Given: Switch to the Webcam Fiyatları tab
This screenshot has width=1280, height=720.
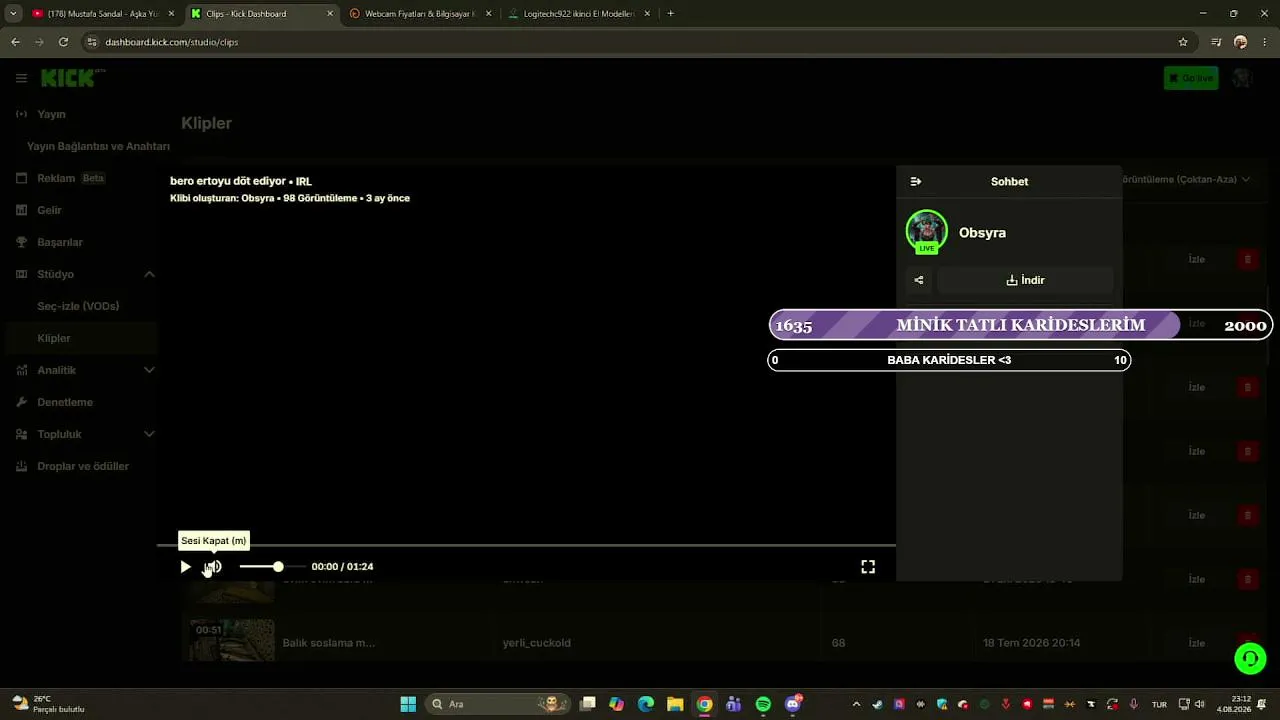Looking at the screenshot, I should coord(419,14).
